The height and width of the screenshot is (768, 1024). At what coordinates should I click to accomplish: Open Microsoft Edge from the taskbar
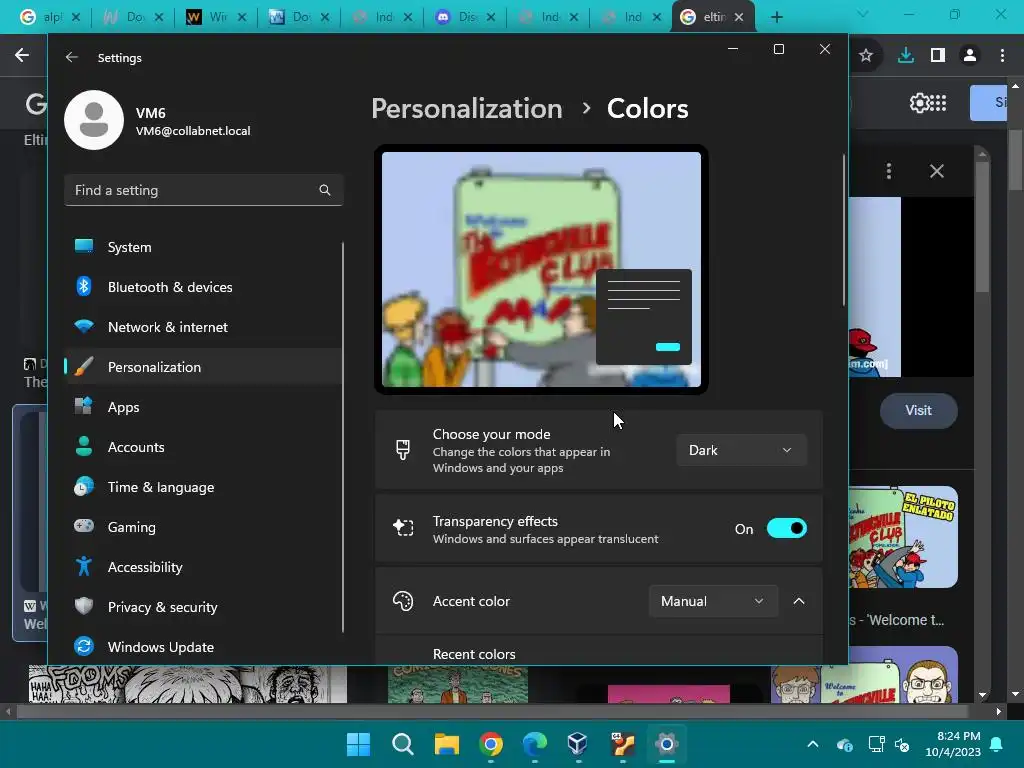pos(535,744)
